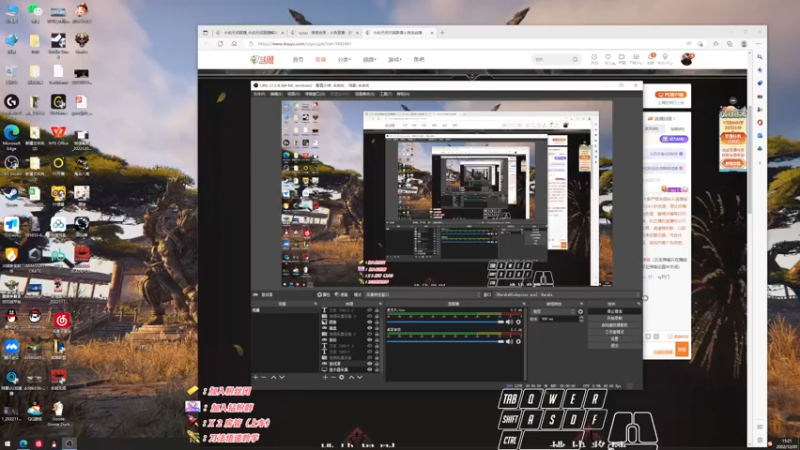Image resolution: width=800 pixels, height=450 pixels.
Task: Open transition properties gear next to 渐变
Action: 581,311
